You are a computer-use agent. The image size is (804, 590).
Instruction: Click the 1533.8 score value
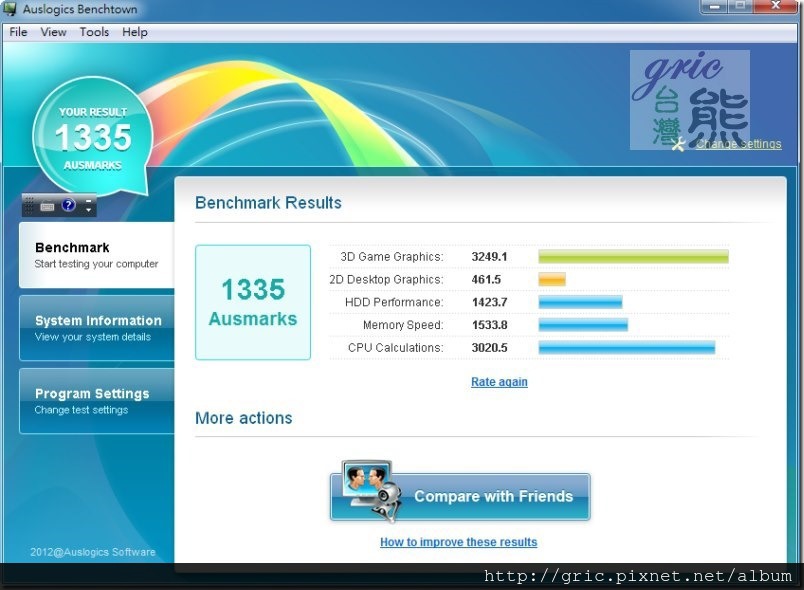tap(489, 325)
